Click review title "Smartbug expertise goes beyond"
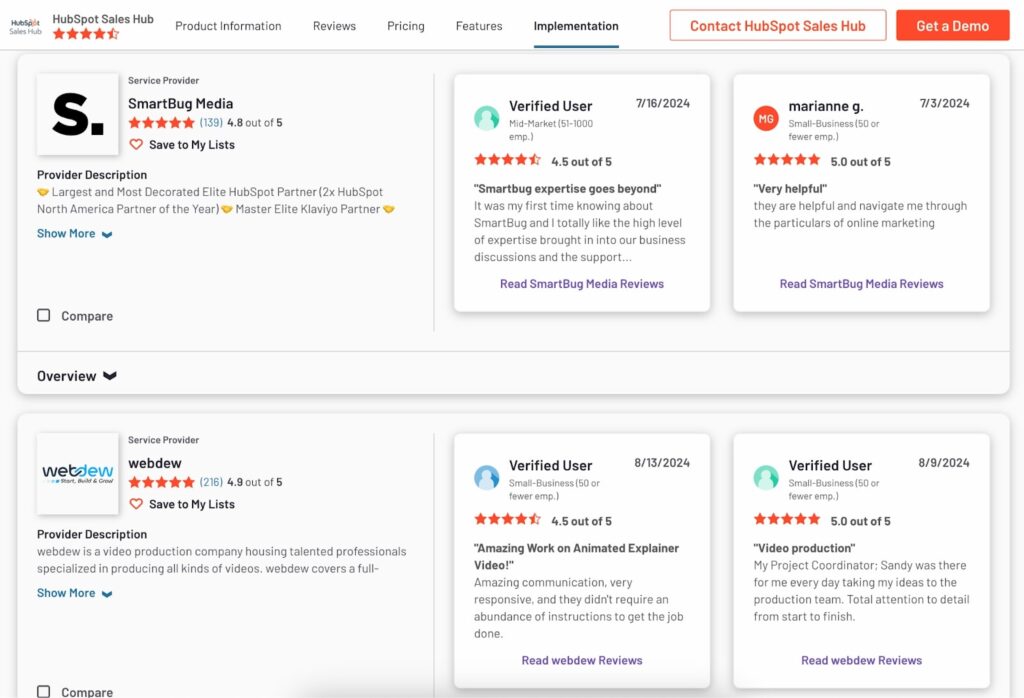This screenshot has width=1024, height=698. 568,189
